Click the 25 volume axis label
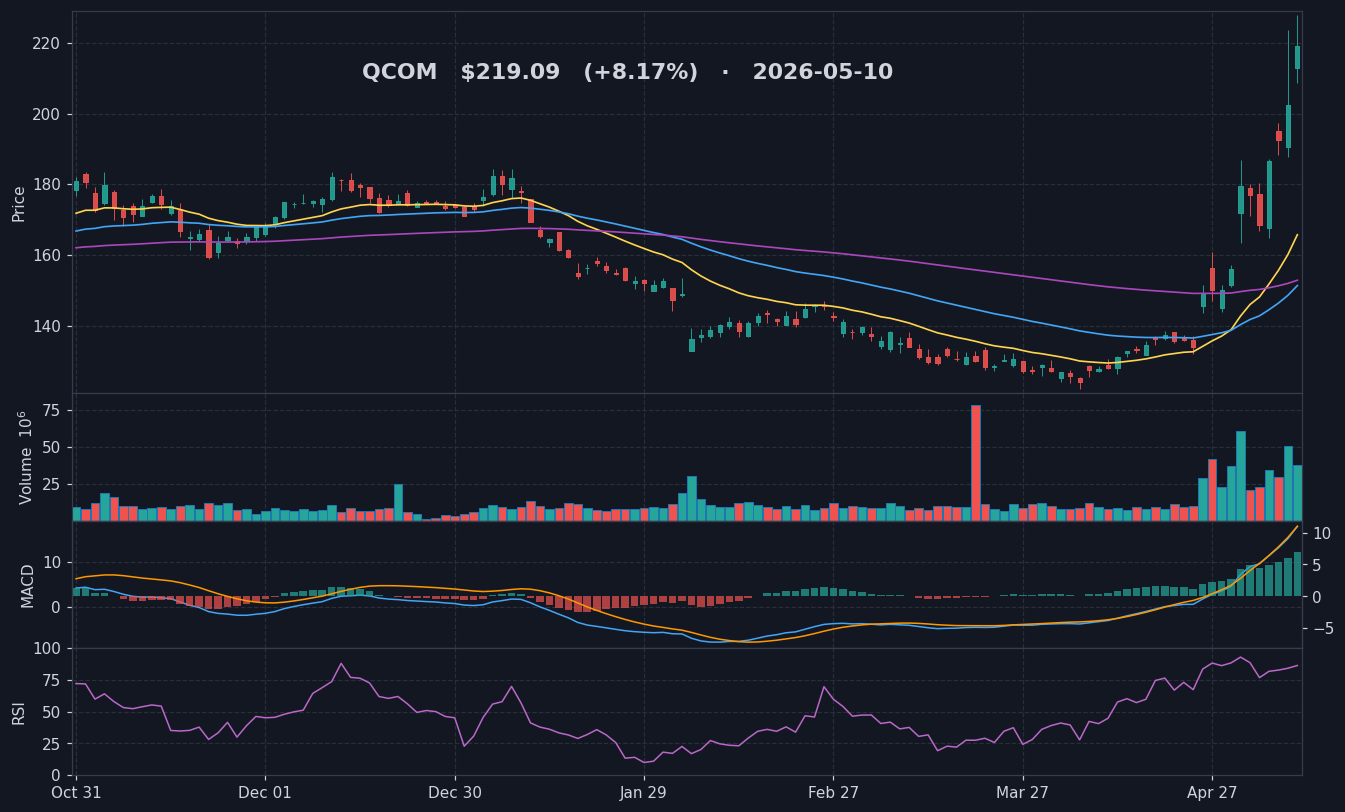 [51, 484]
